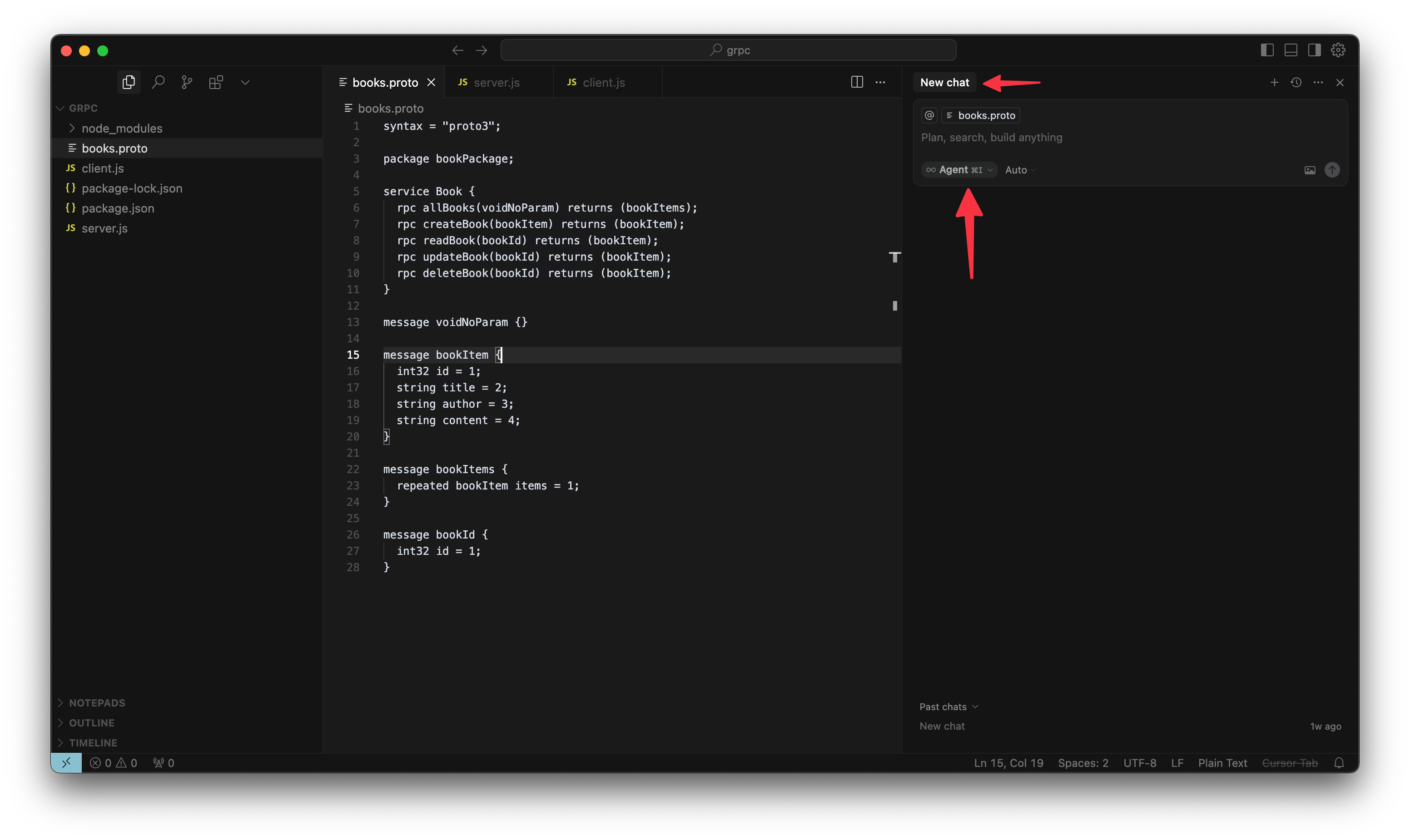The height and width of the screenshot is (840, 1410).
Task: Open the settings gear icon
Action: (x=1337, y=50)
